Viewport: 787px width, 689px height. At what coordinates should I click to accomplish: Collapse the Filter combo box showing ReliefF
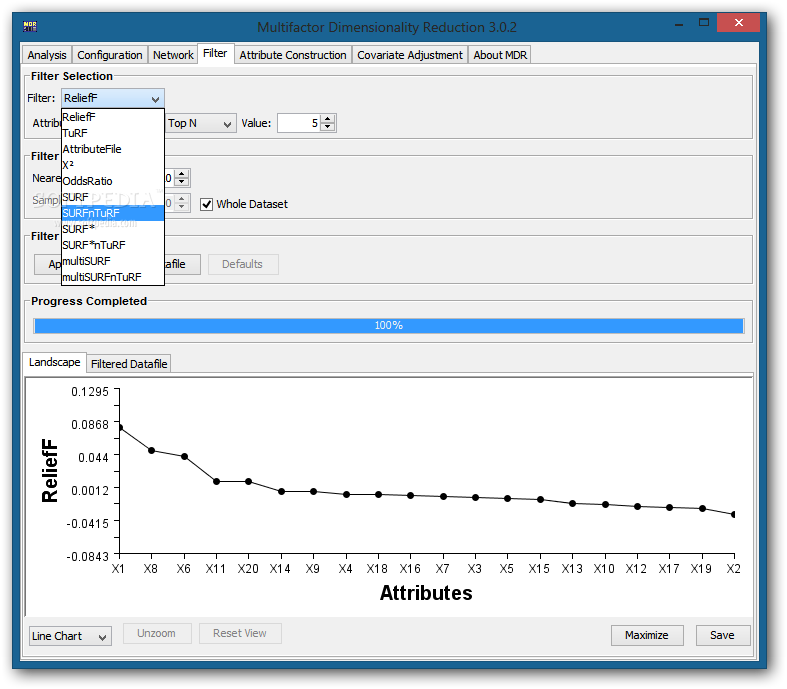tap(113, 98)
